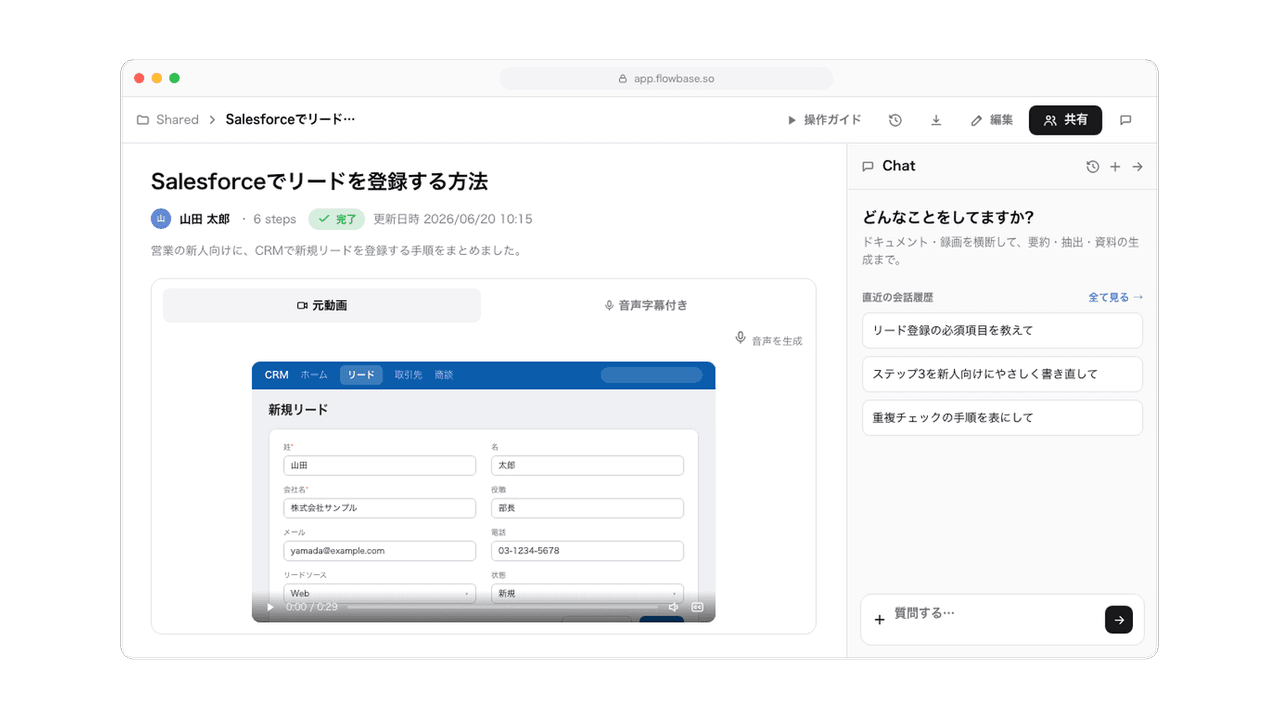Click the email field yamada@example.com
Screen dimensions: 1280x720
(380, 551)
